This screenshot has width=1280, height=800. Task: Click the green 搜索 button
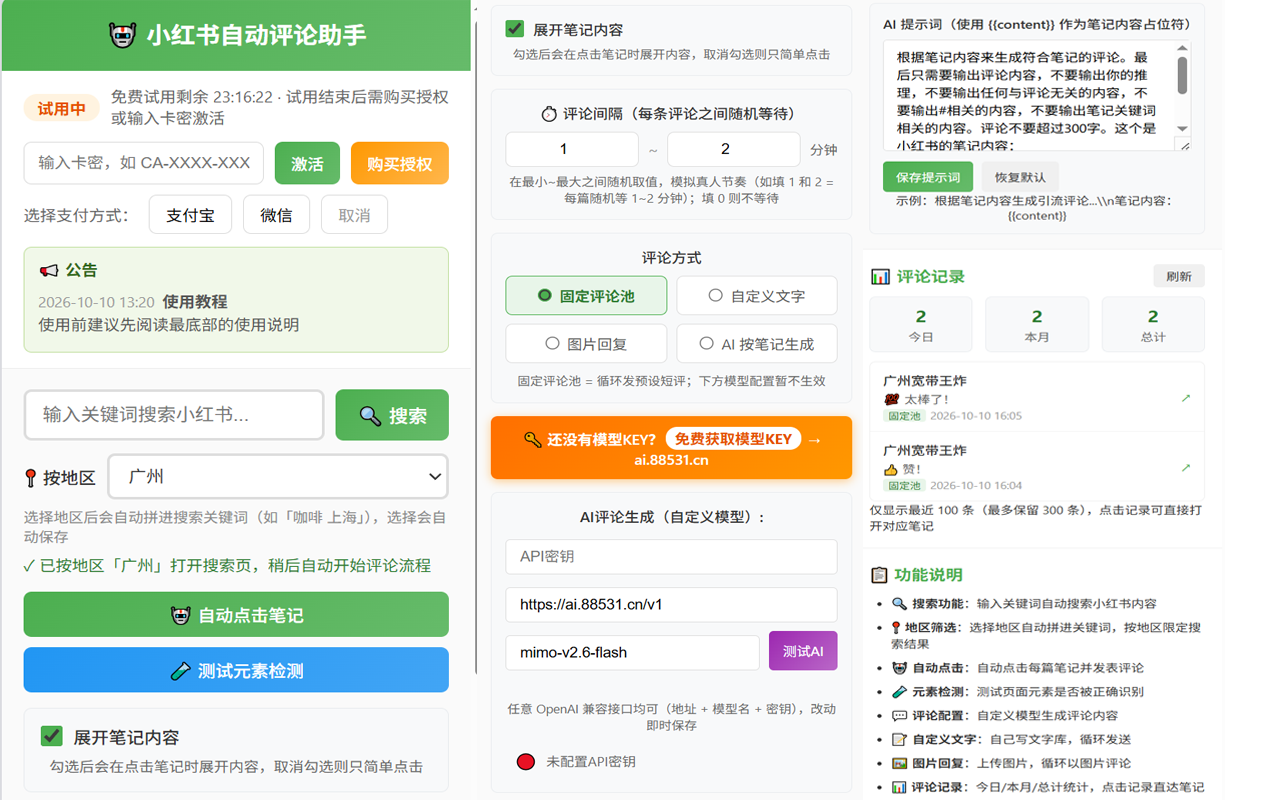click(x=392, y=415)
